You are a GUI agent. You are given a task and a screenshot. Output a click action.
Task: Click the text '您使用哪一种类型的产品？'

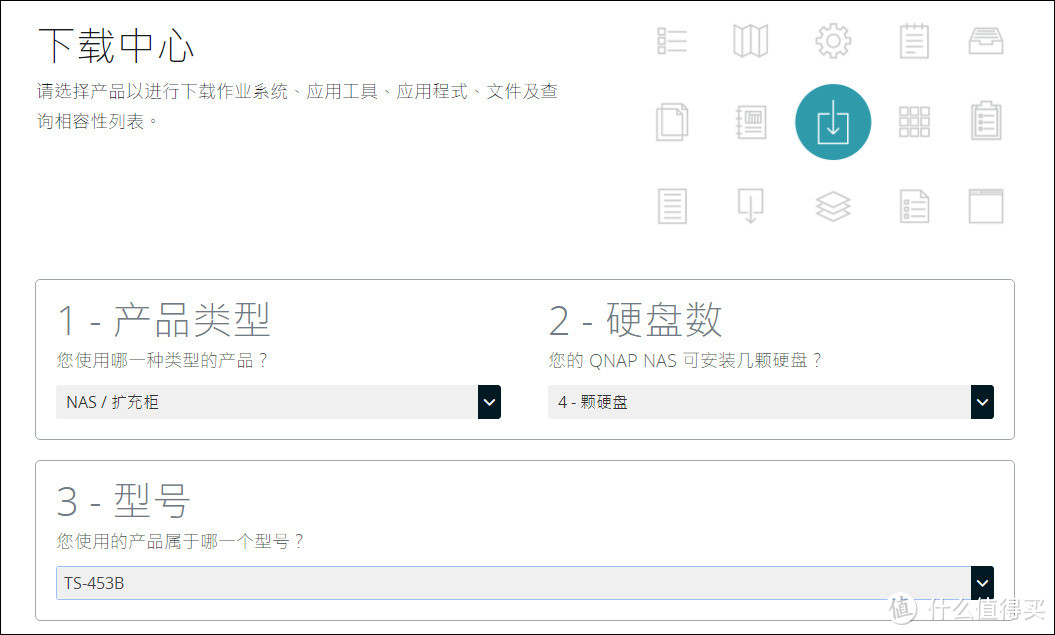161,361
